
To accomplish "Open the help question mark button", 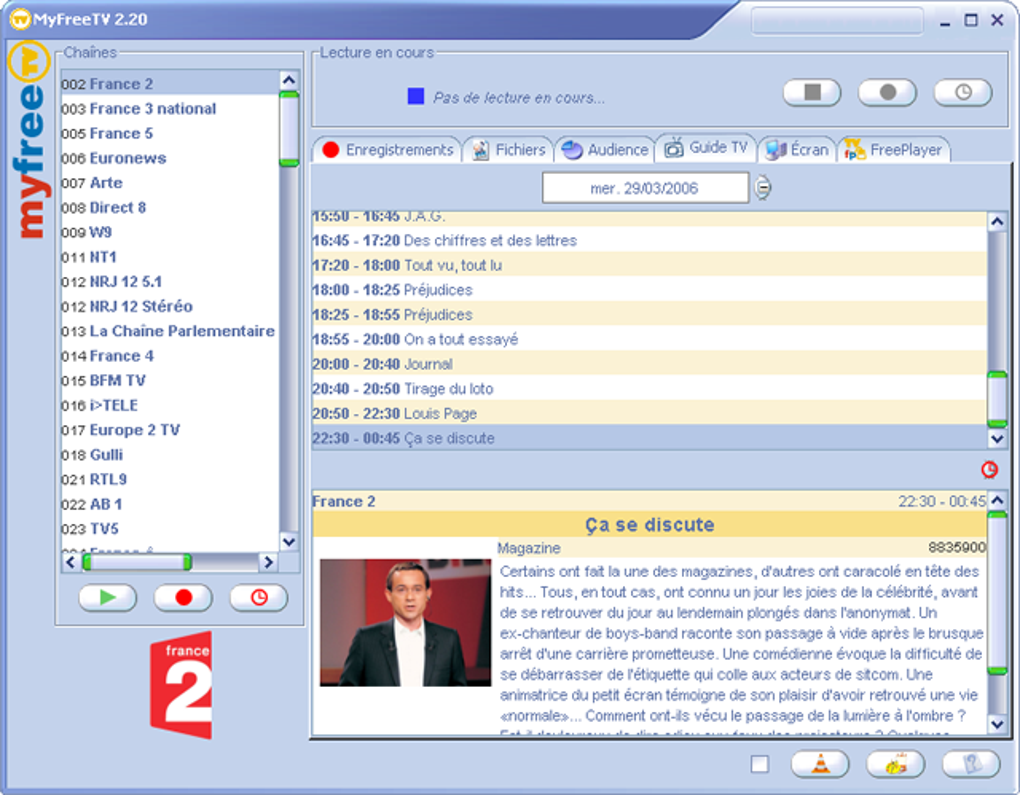I will tap(971, 764).
